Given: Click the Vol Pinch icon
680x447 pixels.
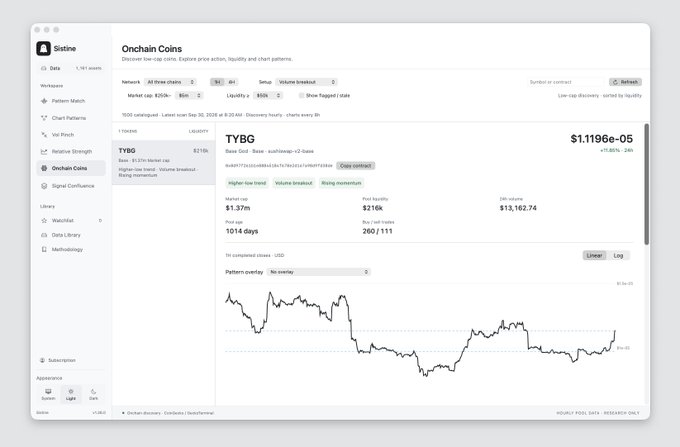Looking at the screenshot, I should [44, 135].
